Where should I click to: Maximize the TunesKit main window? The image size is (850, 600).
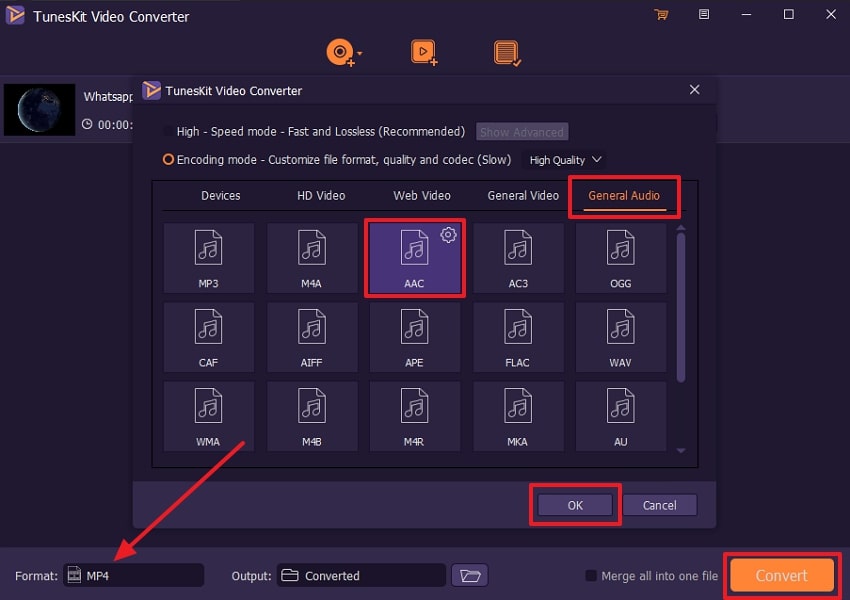(x=788, y=15)
